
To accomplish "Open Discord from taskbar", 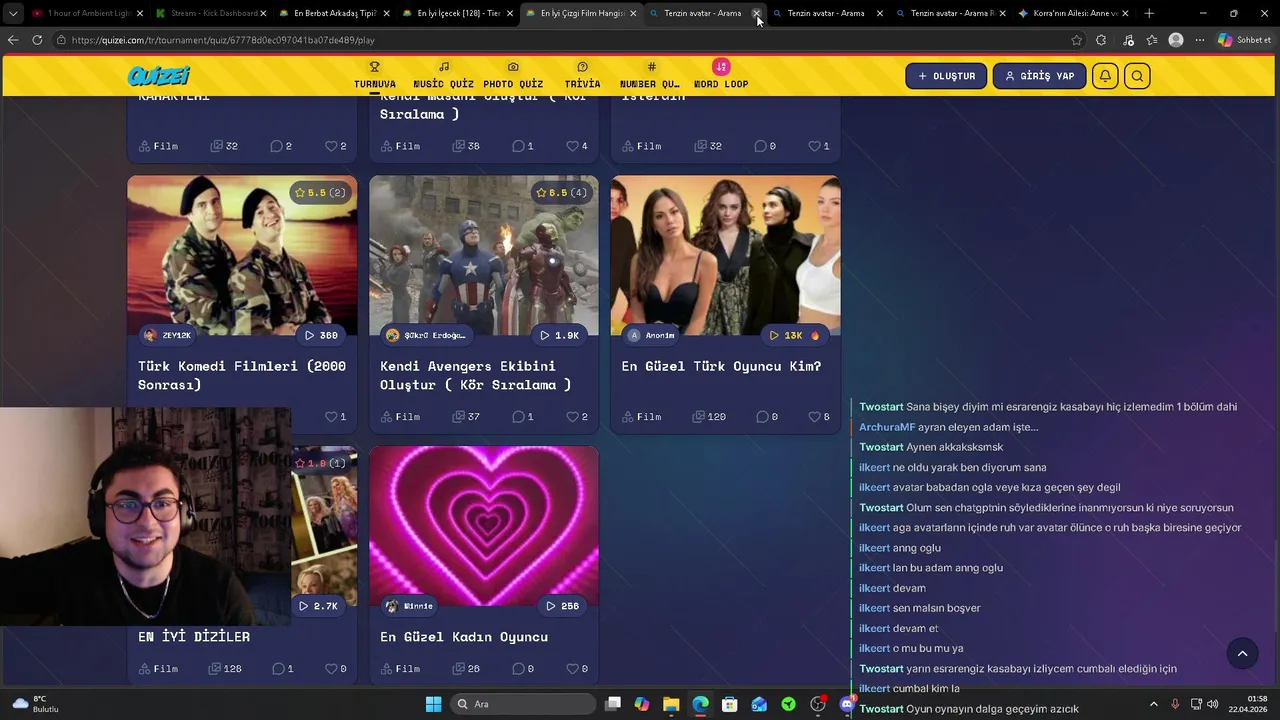I will click(x=848, y=704).
